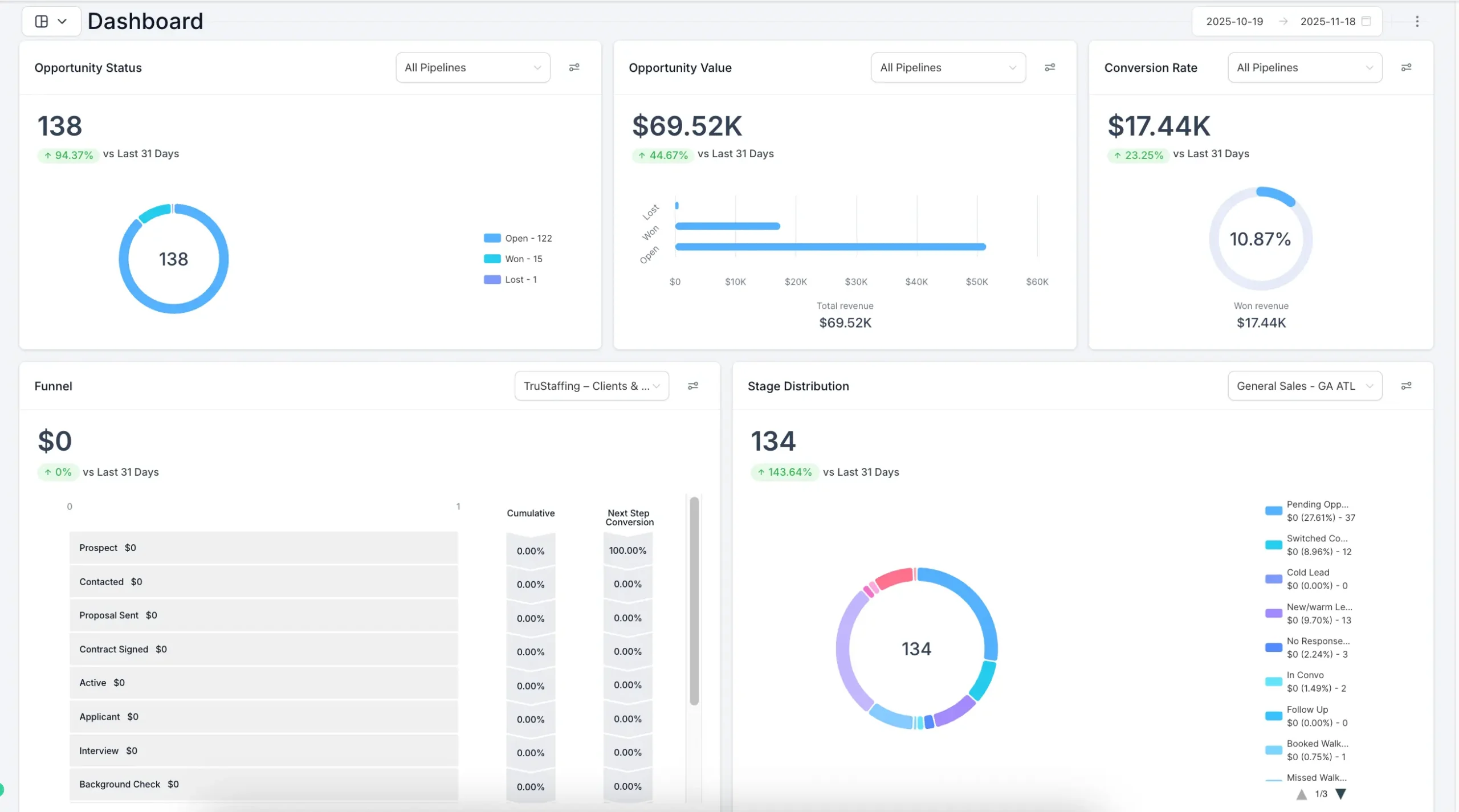
Task: Open Opportunity Value widget filter settings icon
Action: coord(1049,67)
